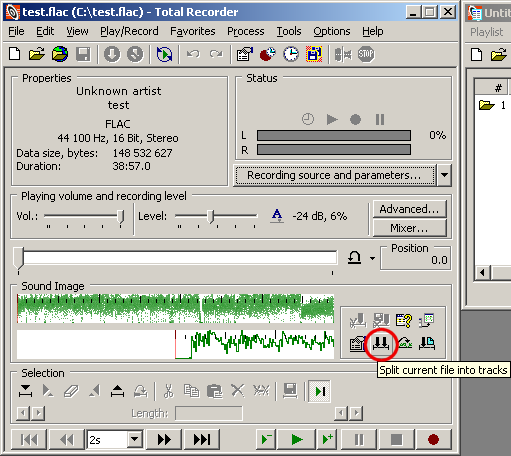The width and height of the screenshot is (511, 456).
Task: Click the Stop square button
Action: pyautogui.click(x=396, y=439)
